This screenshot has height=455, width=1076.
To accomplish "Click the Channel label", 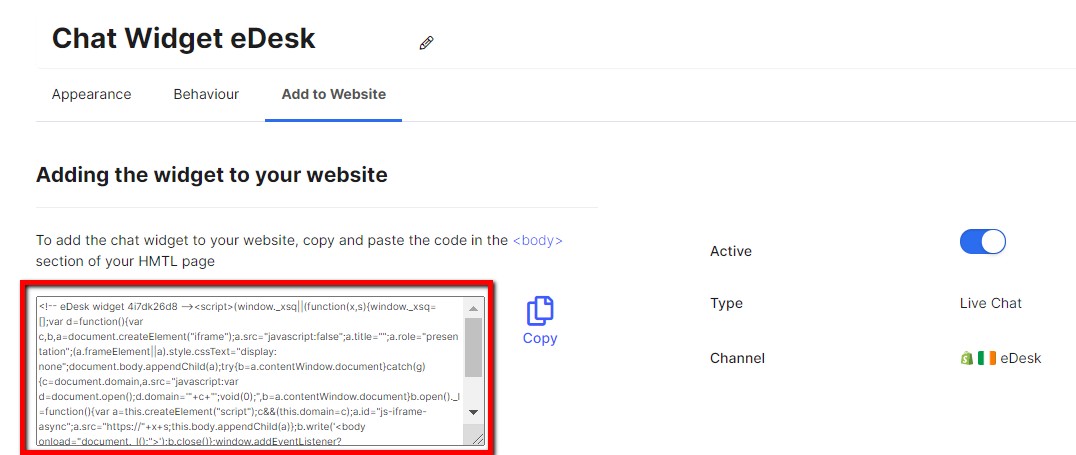I will (x=737, y=358).
